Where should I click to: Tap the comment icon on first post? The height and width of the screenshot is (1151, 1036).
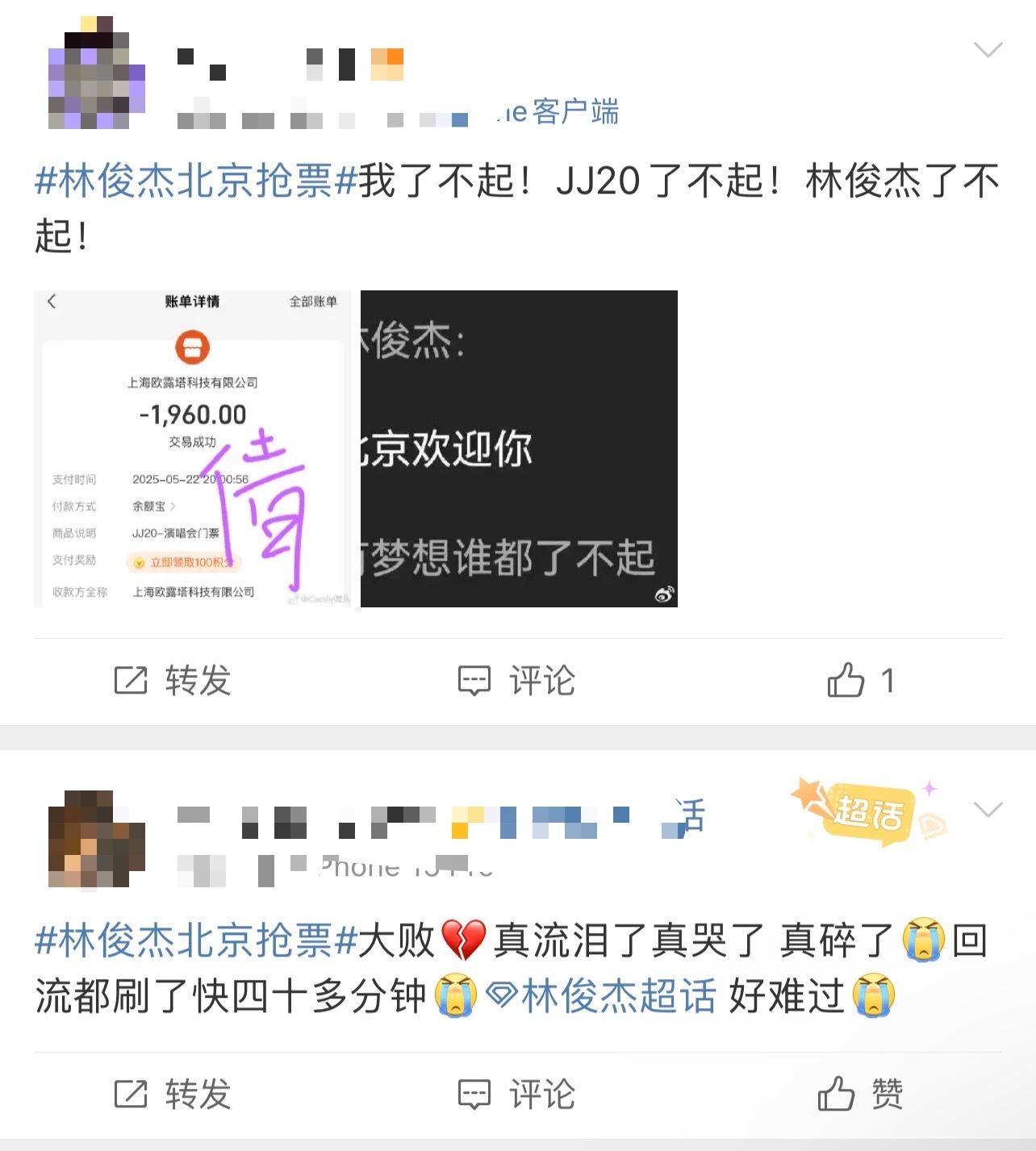tap(474, 681)
